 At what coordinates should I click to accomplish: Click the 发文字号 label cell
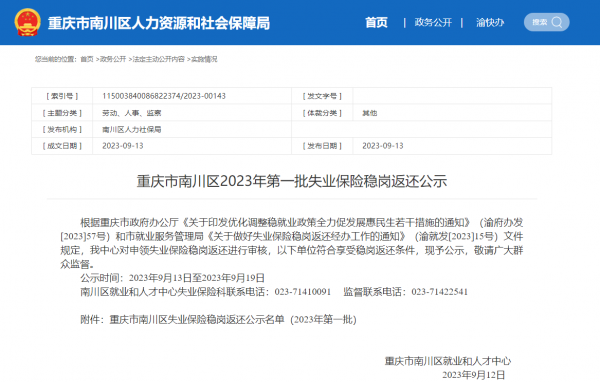(322, 96)
